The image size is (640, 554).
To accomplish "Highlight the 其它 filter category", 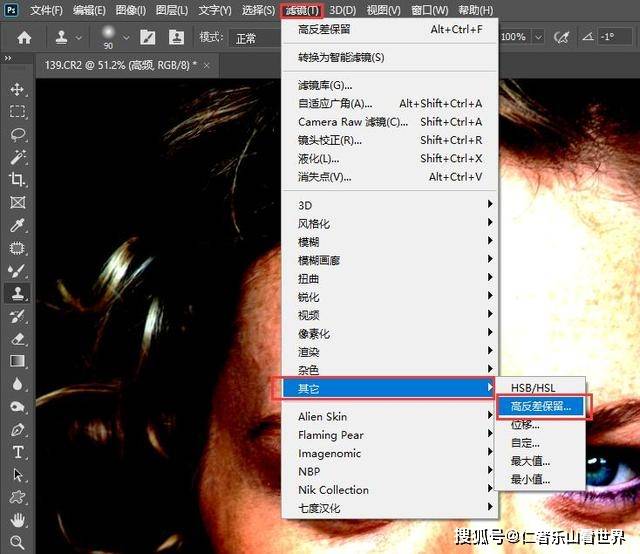I will point(389,388).
